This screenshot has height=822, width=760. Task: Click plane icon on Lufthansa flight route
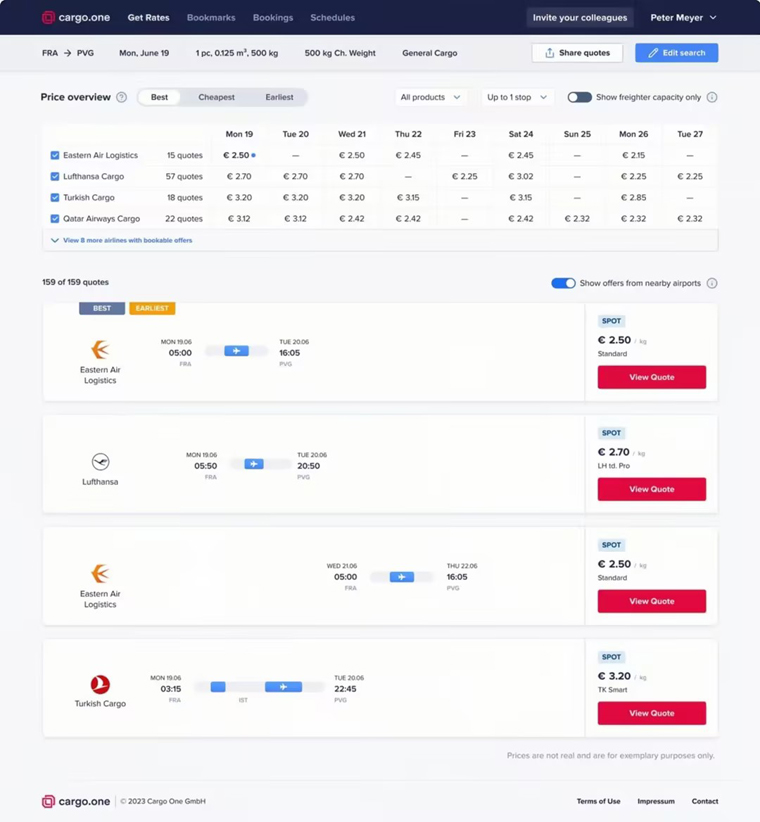click(x=254, y=464)
